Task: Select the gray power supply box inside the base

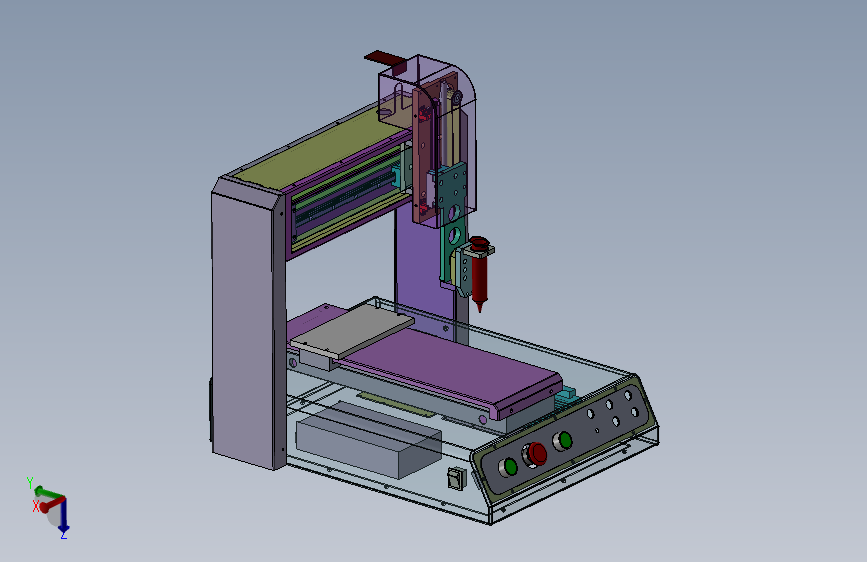Action: point(369,440)
